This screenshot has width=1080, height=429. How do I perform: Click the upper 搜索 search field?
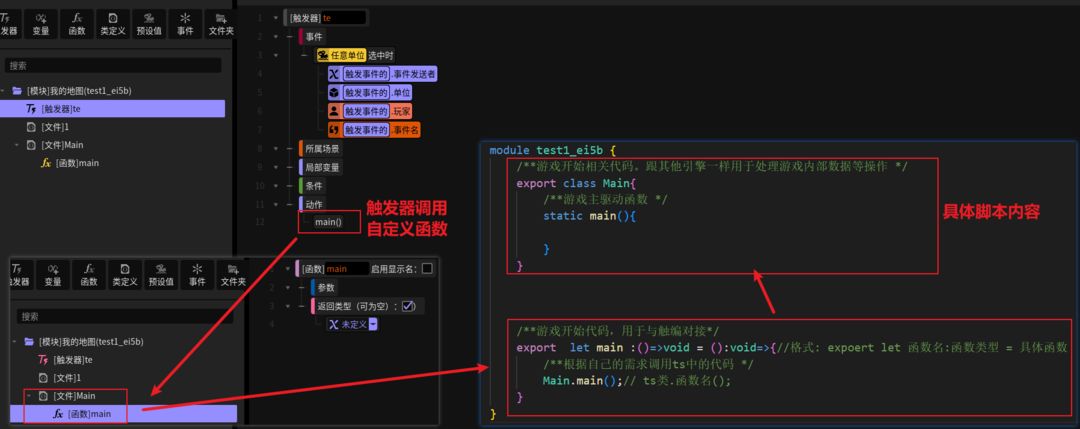tap(113, 65)
